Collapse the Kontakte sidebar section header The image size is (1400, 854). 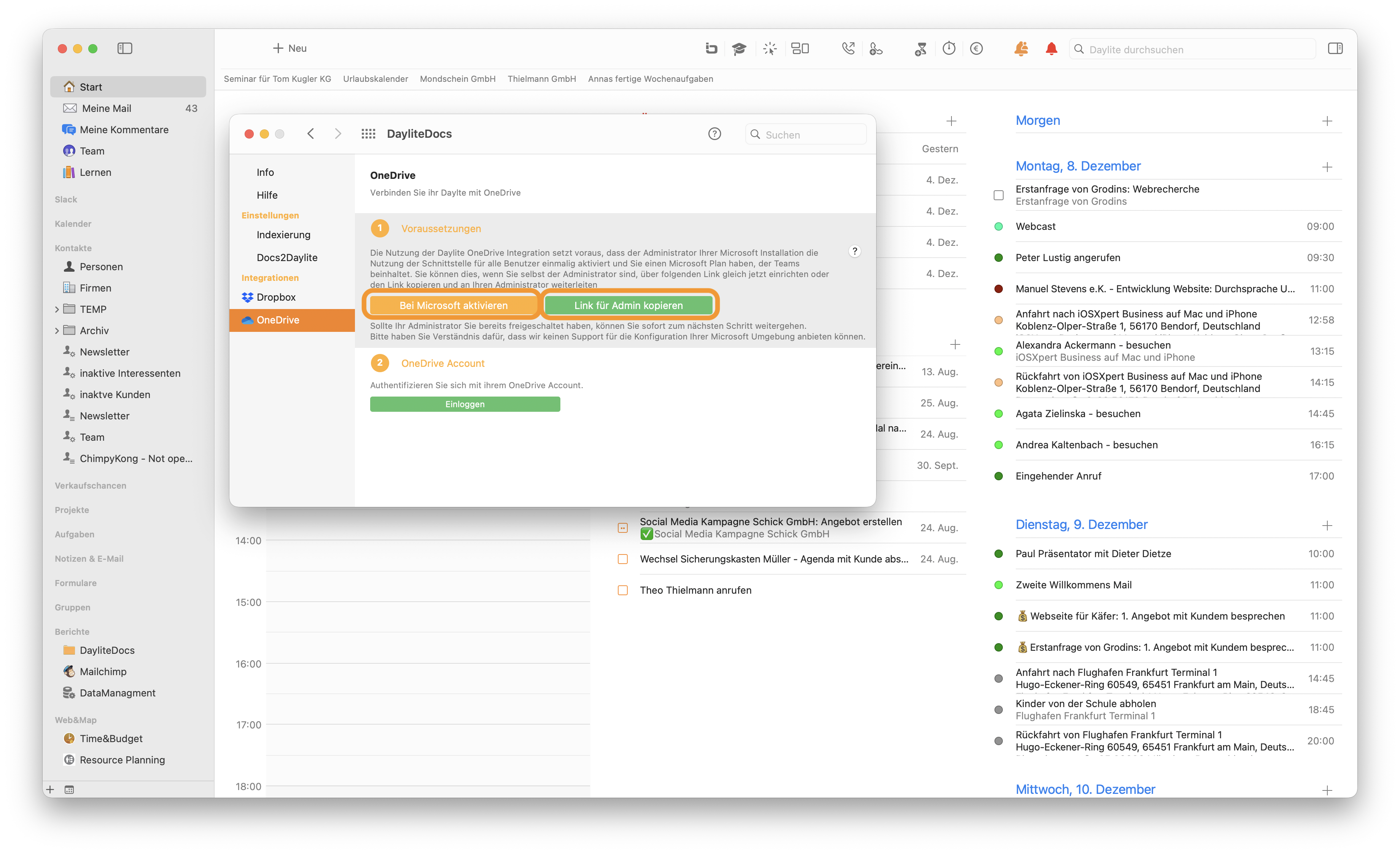coord(73,248)
